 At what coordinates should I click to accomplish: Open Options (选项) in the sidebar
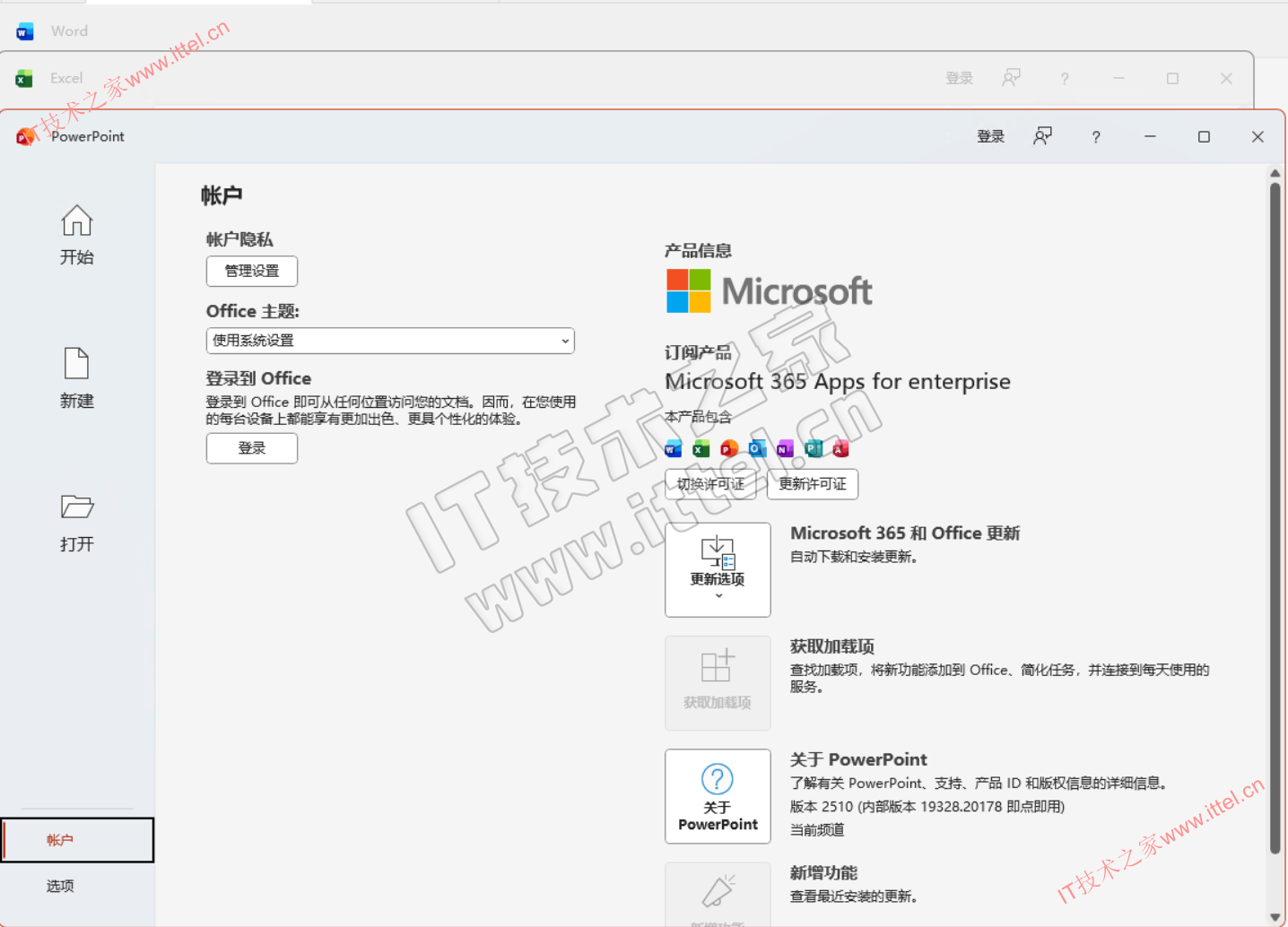60,886
